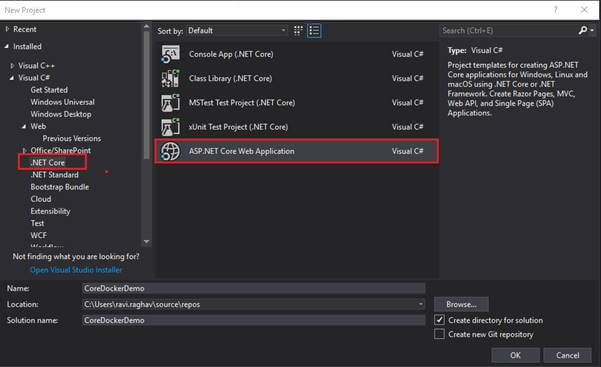
Task: Collapse the Web tree node
Action: click(24, 126)
